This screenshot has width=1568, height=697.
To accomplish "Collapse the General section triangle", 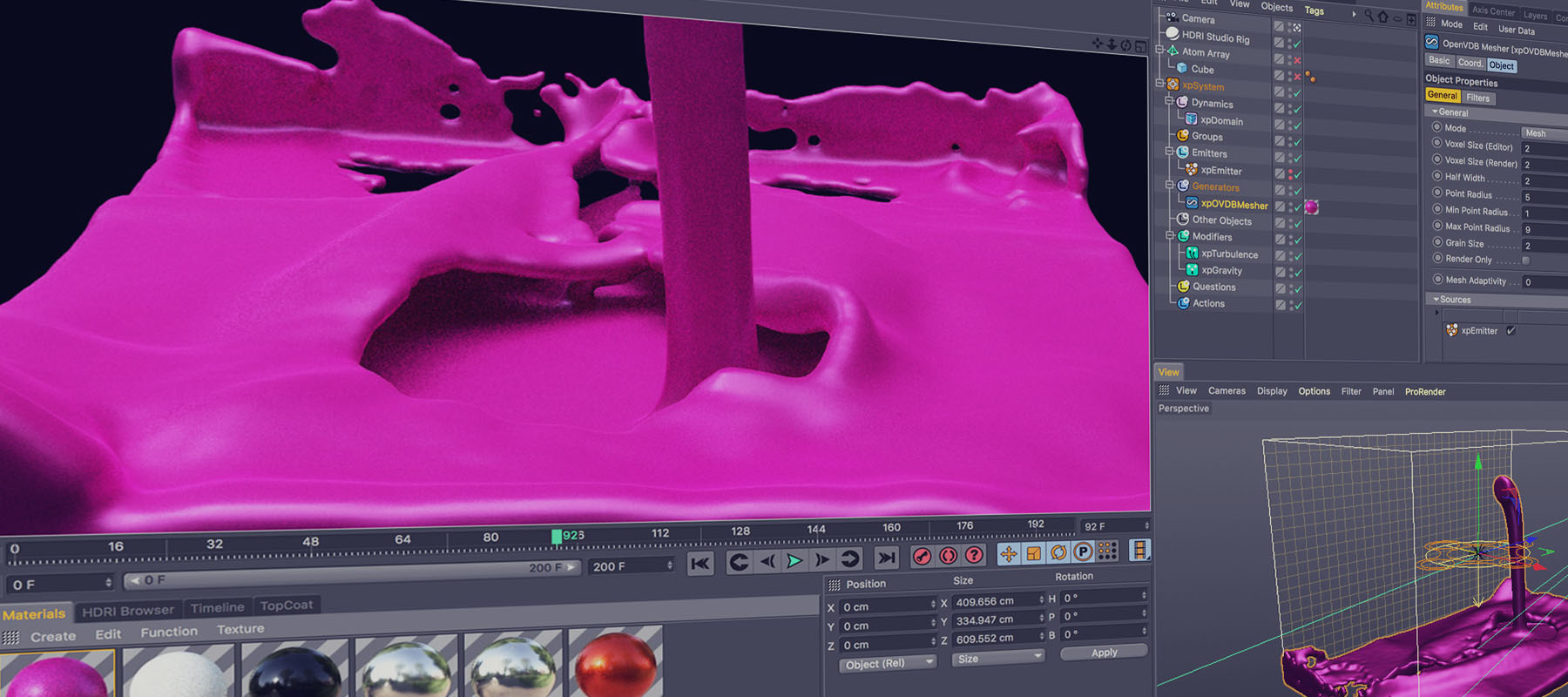I will [1434, 112].
